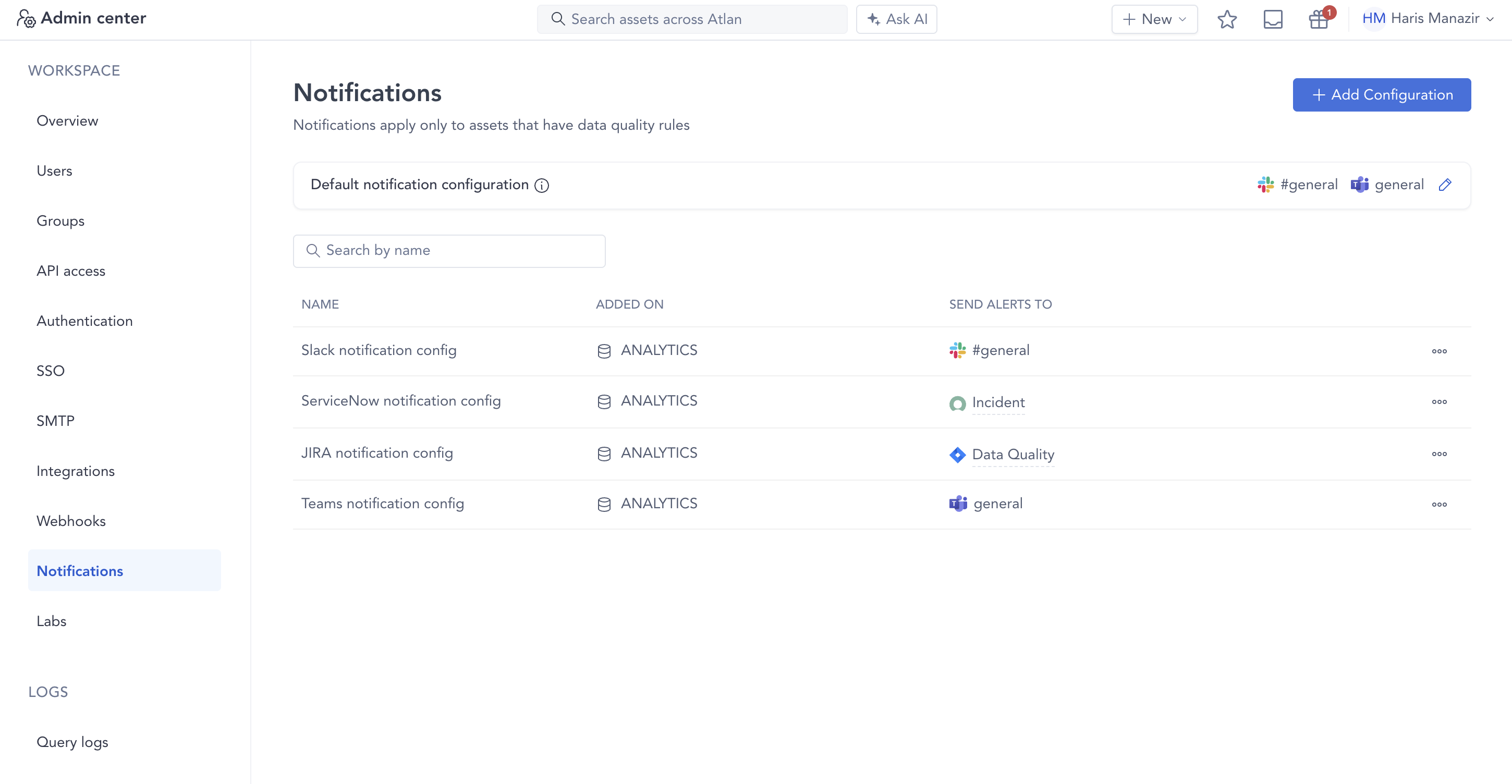The width and height of the screenshot is (1512, 784).
Task: Open the gifts notification icon with red badge
Action: (1319, 19)
